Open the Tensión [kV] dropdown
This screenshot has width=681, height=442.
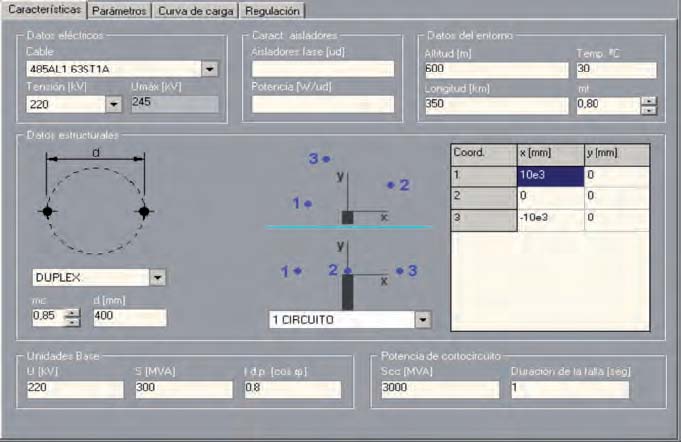[113, 103]
